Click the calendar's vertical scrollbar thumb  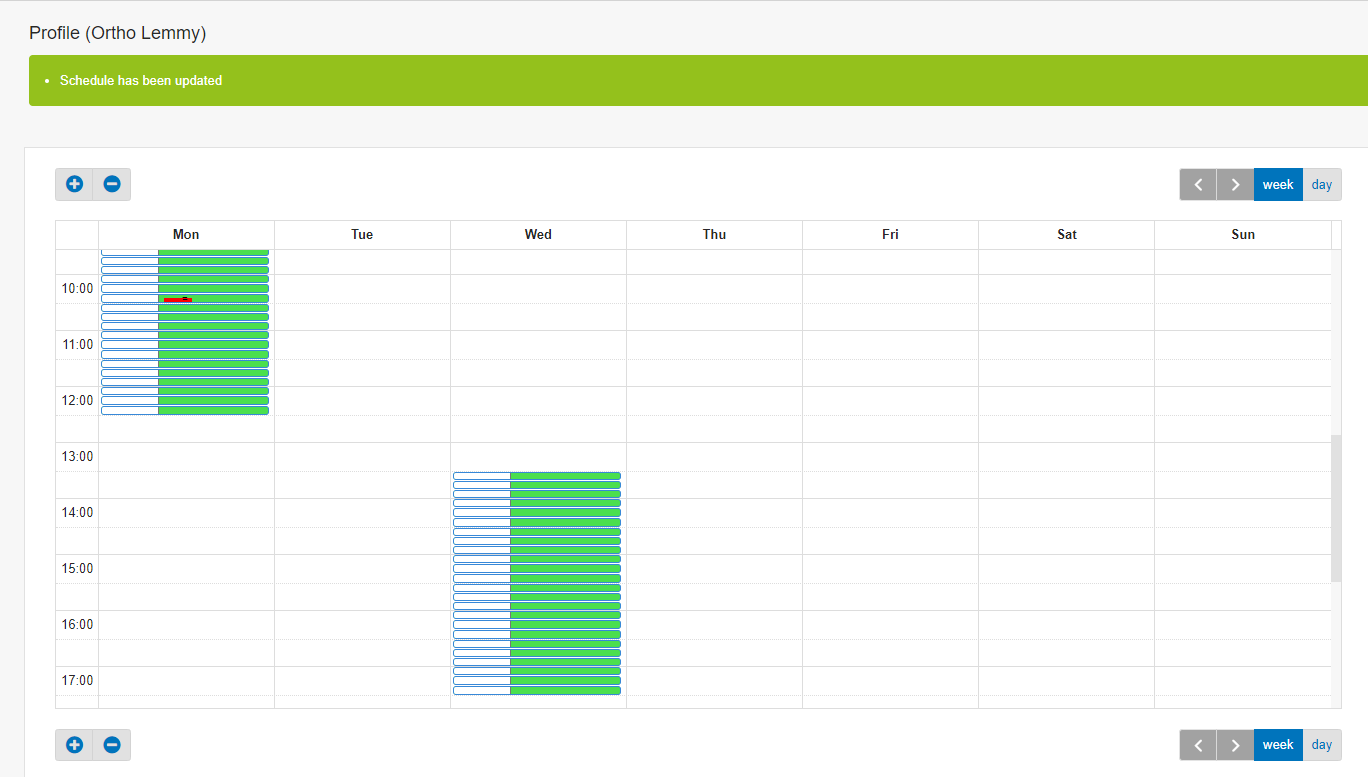point(1336,508)
